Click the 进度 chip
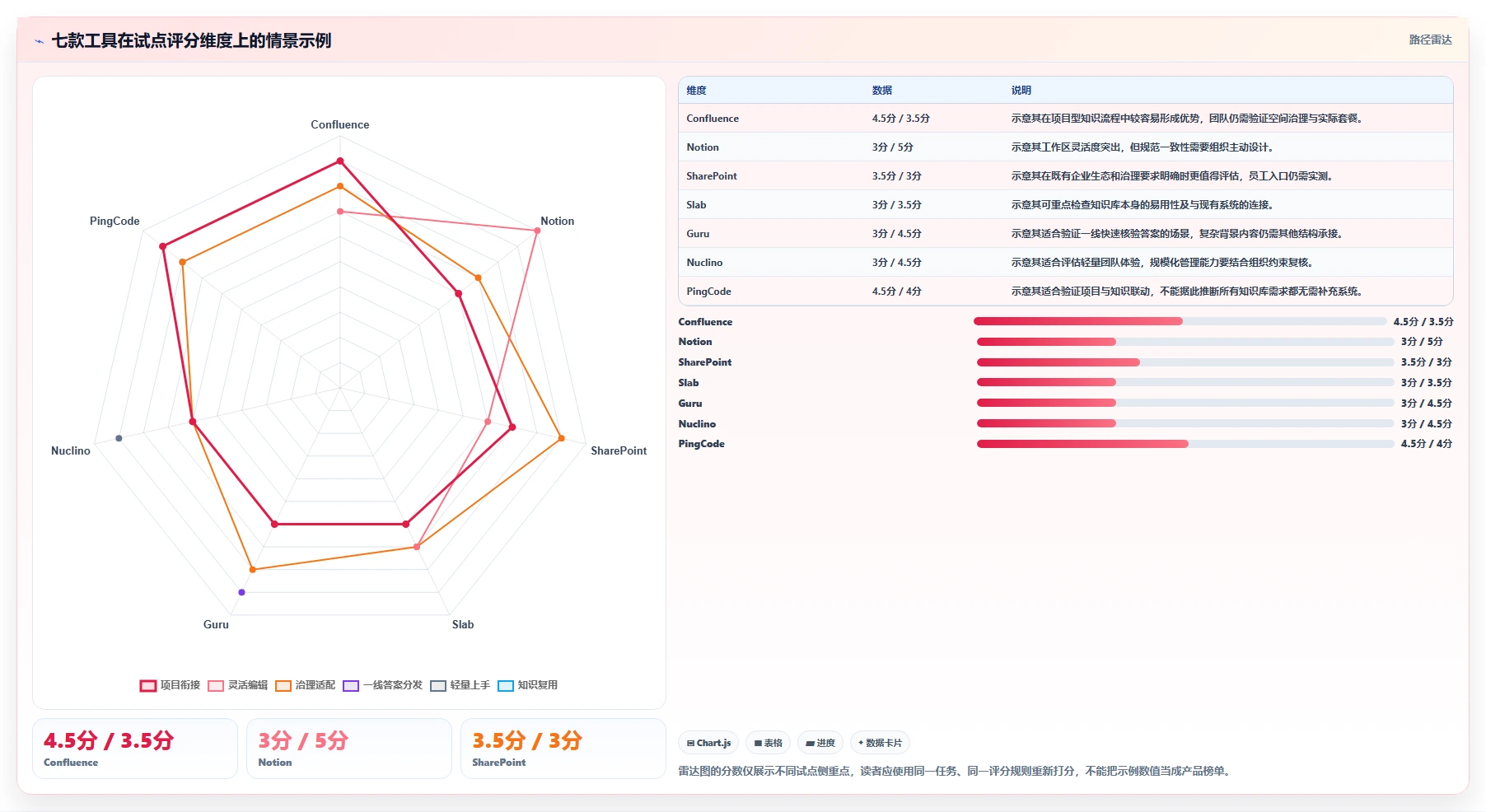Image resolution: width=1486 pixels, height=812 pixels. point(820,743)
